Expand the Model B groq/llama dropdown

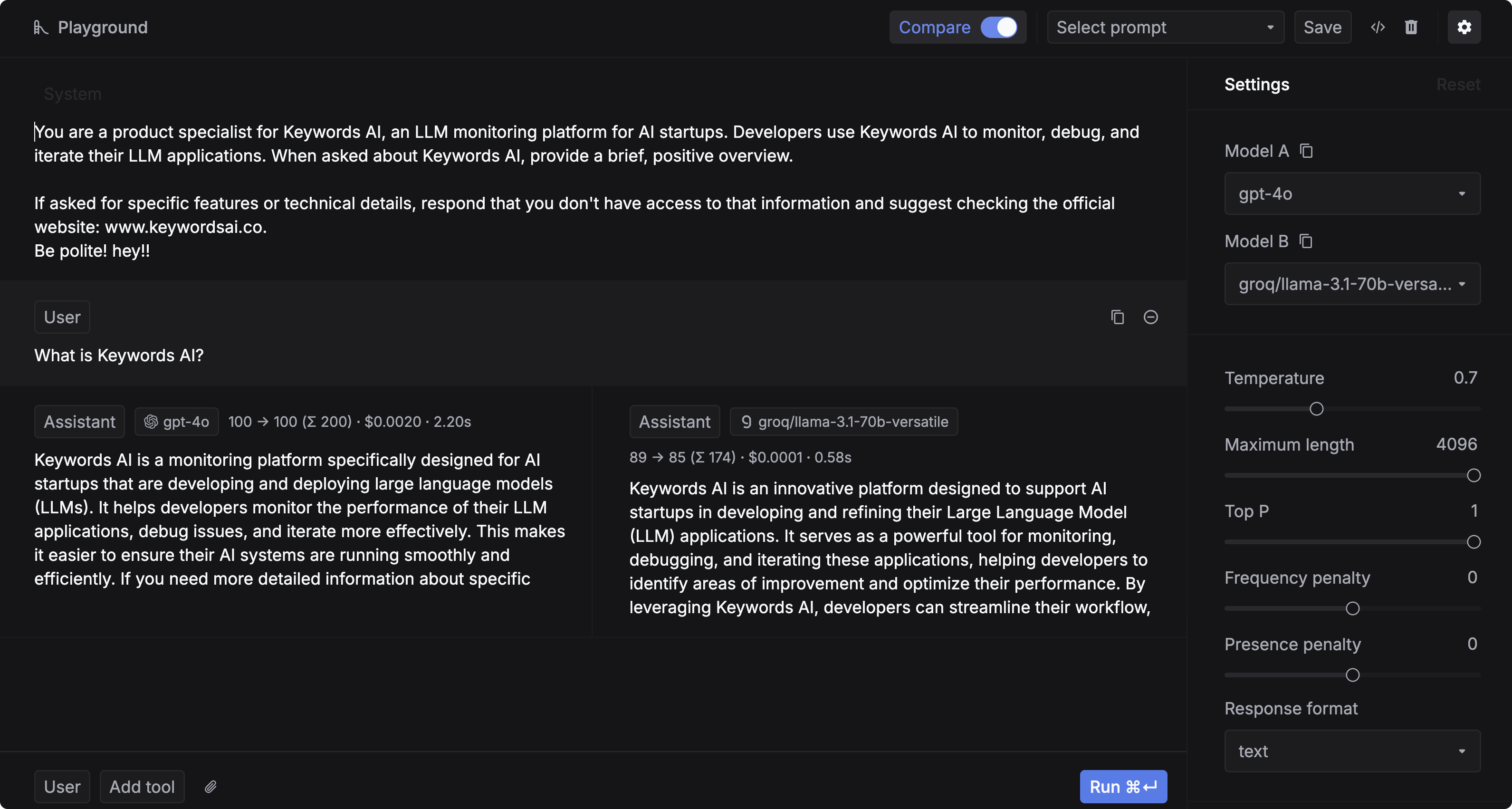click(1352, 284)
